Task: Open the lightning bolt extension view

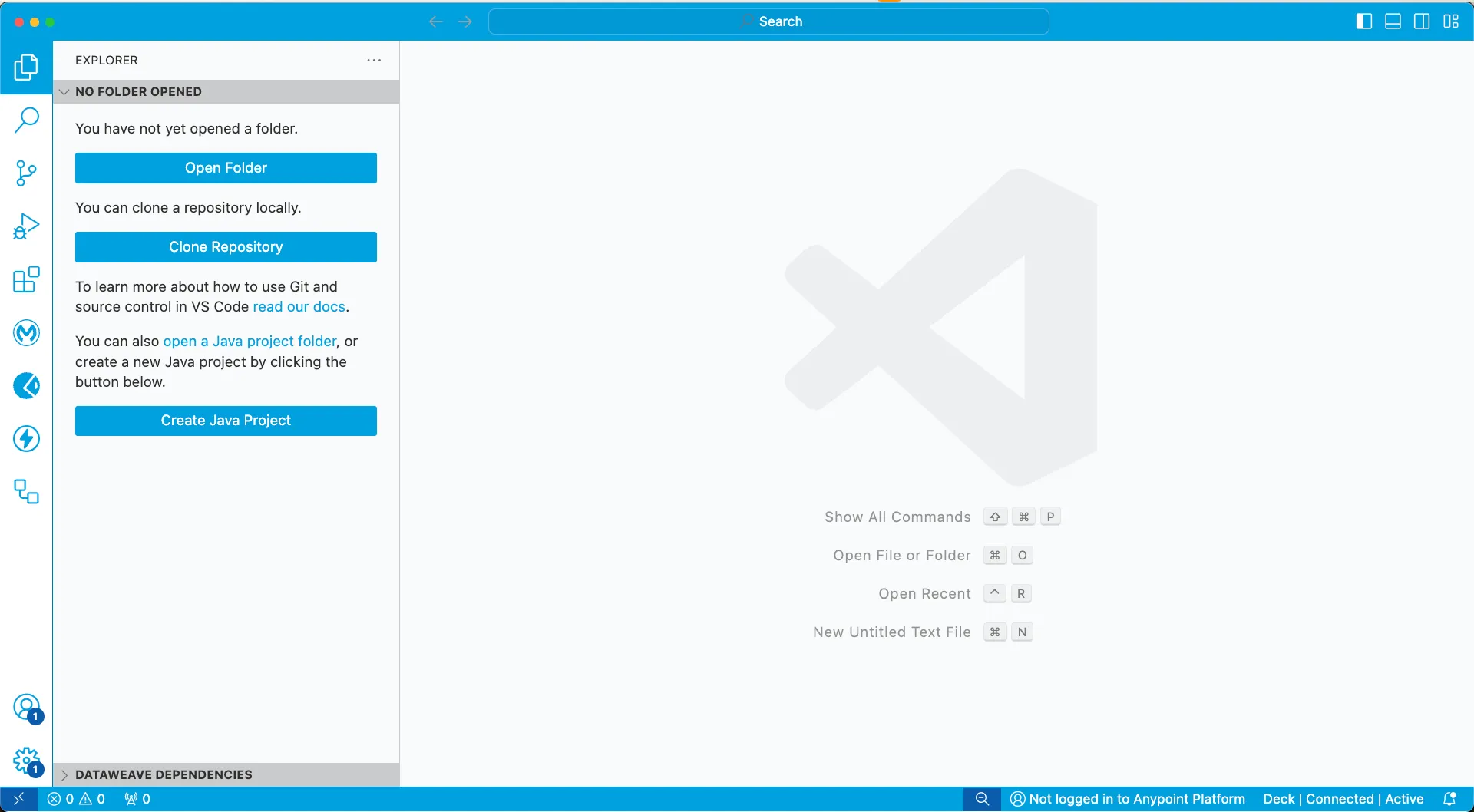Action: (x=26, y=438)
